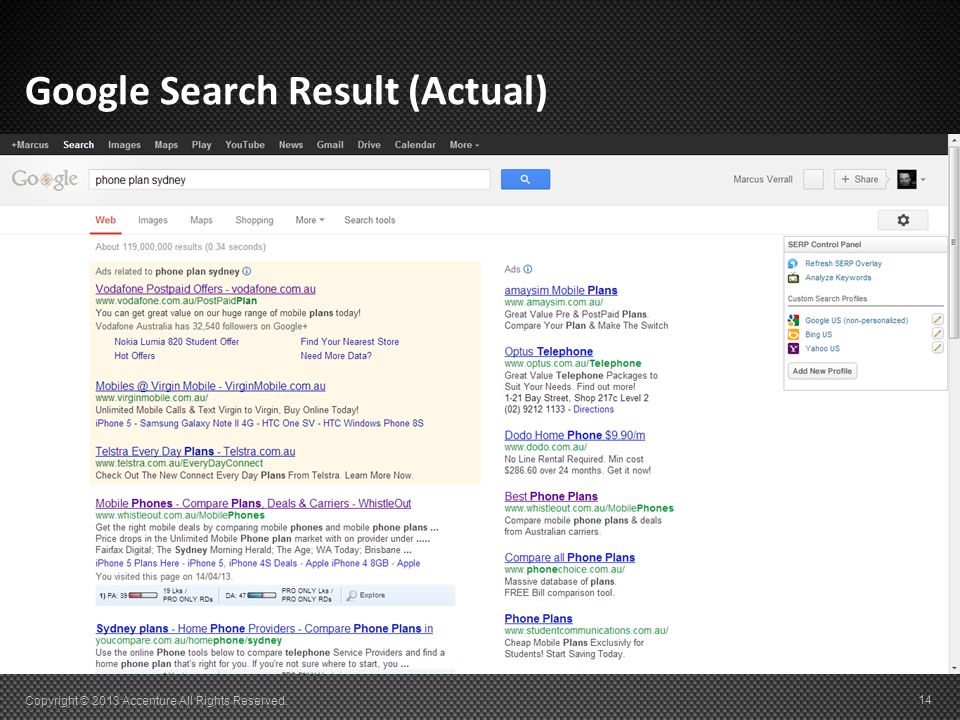The image size is (960, 720).
Task: Open Vodafone Postpaid Offers ad link
Action: point(206,289)
